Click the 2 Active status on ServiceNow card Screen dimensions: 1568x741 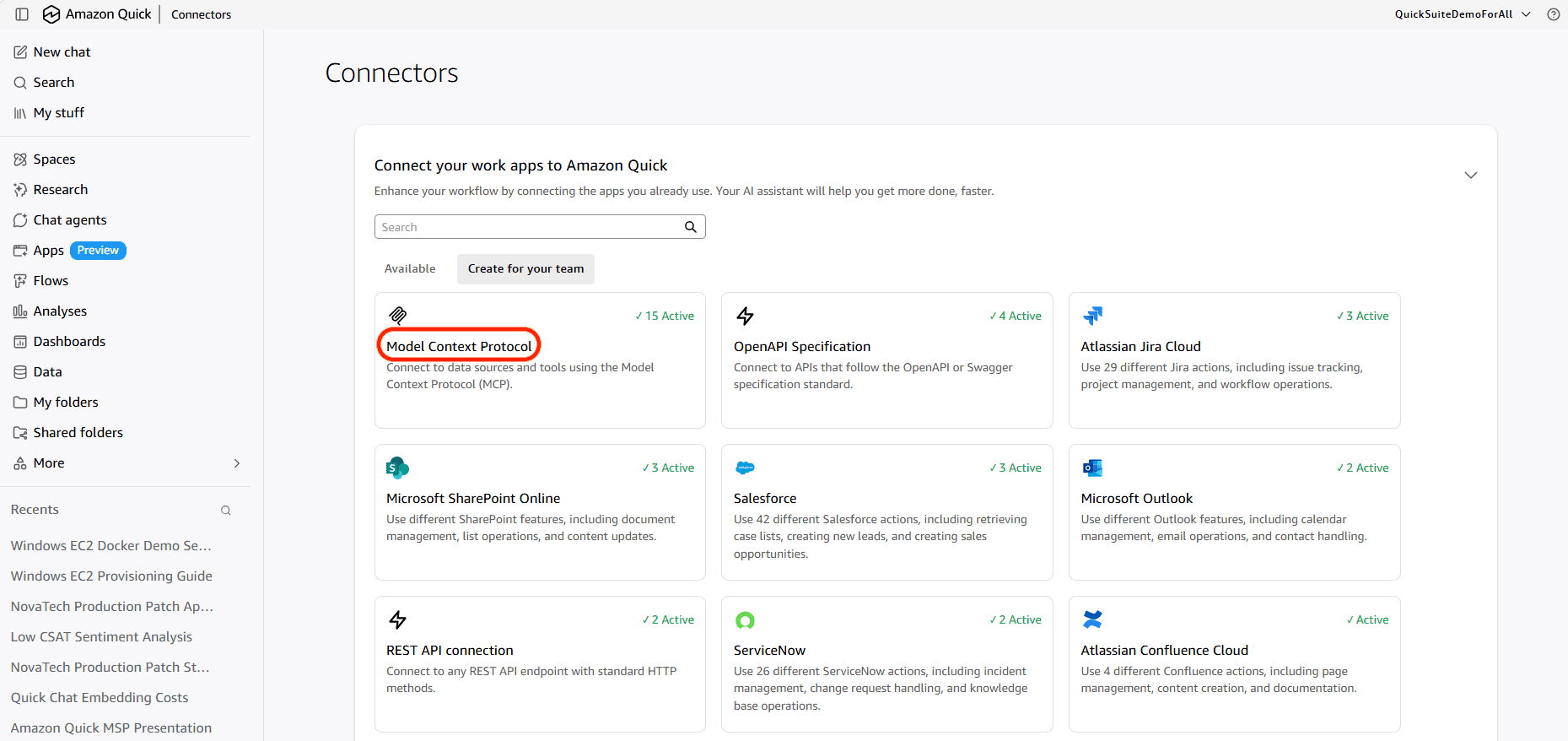click(1016, 620)
